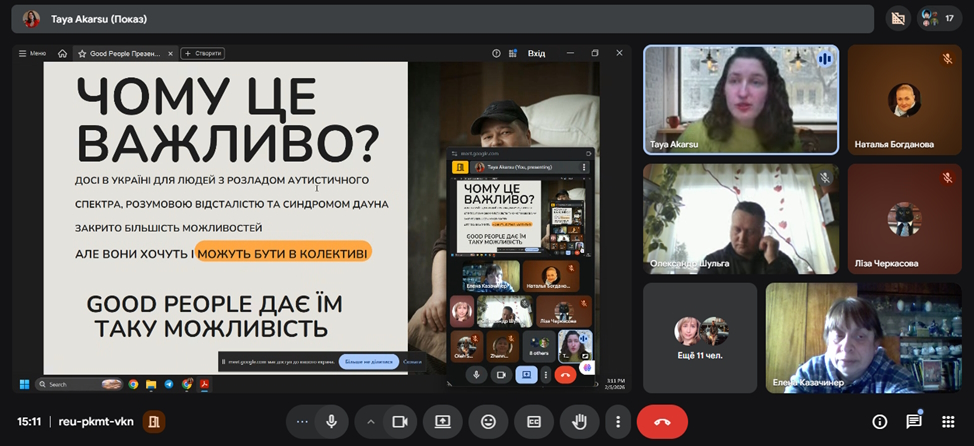Open the emoji reactions button
Image resolution: width=974 pixels, height=446 pixels.
click(489, 422)
